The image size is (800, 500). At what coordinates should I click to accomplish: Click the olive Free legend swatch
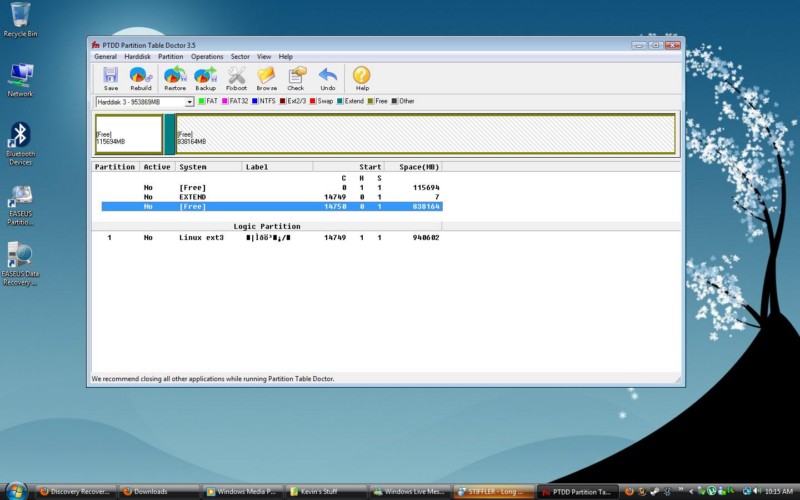point(370,102)
